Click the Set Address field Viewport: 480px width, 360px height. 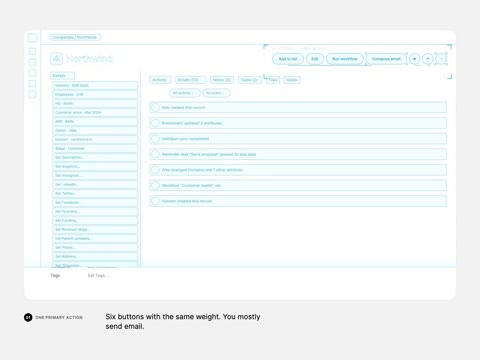[x=95, y=257]
